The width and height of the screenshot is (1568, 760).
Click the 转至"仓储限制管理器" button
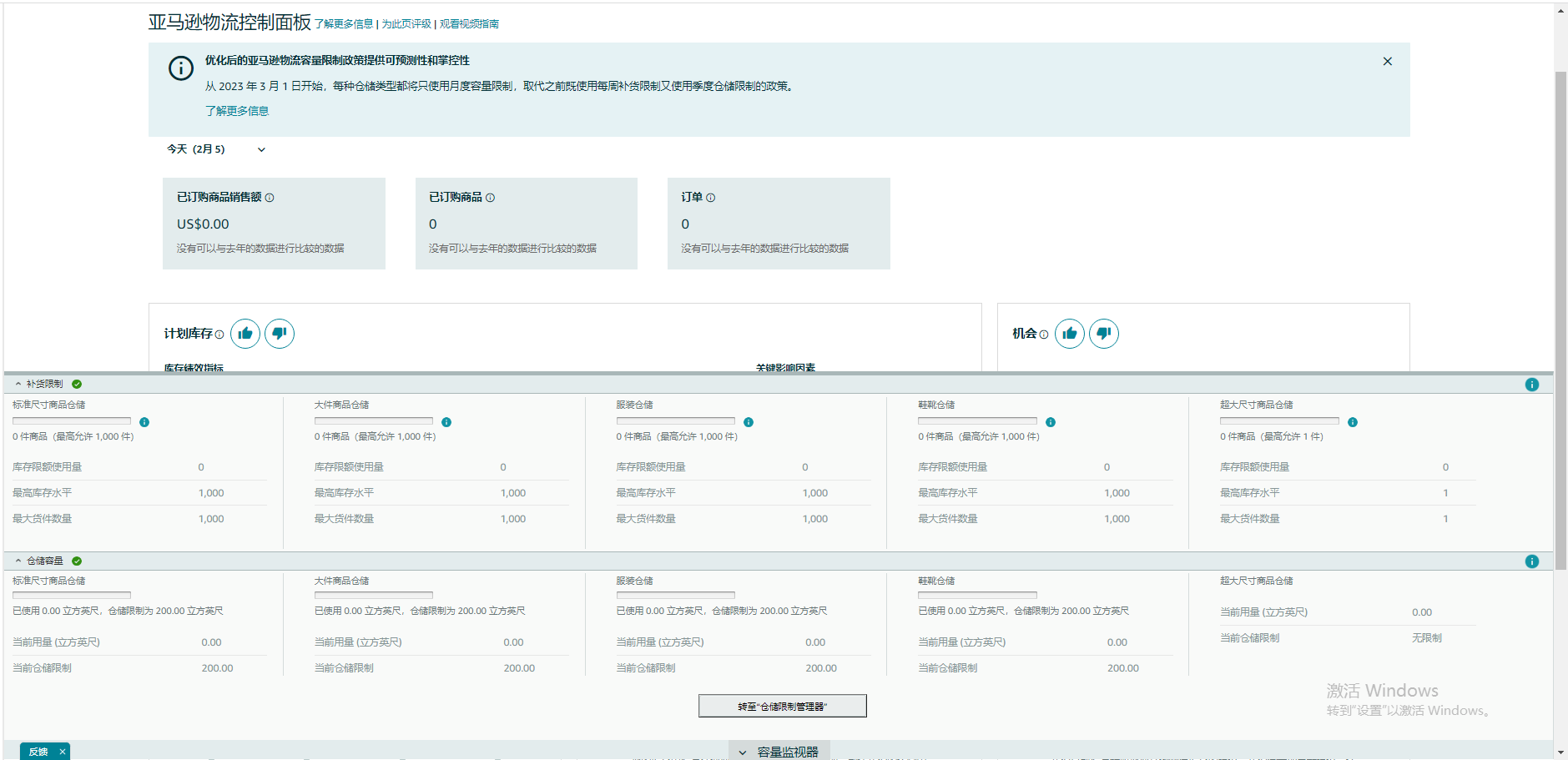coord(783,706)
